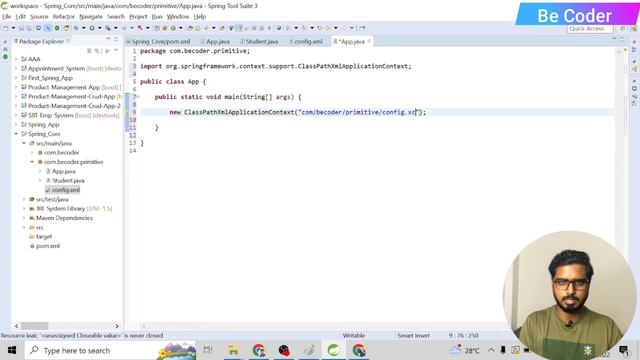
Task: Click the Task View taskbar icon
Action: pos(208,350)
